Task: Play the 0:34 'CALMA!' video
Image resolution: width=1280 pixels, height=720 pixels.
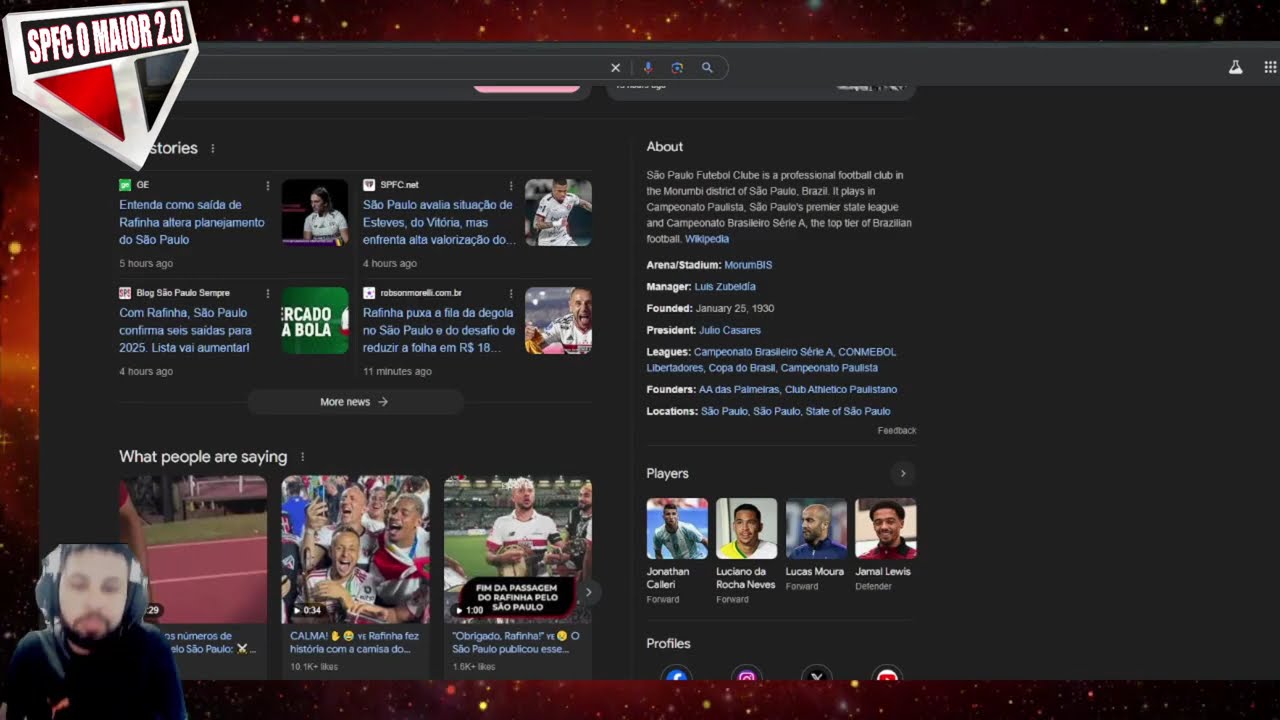Action: [x=356, y=550]
